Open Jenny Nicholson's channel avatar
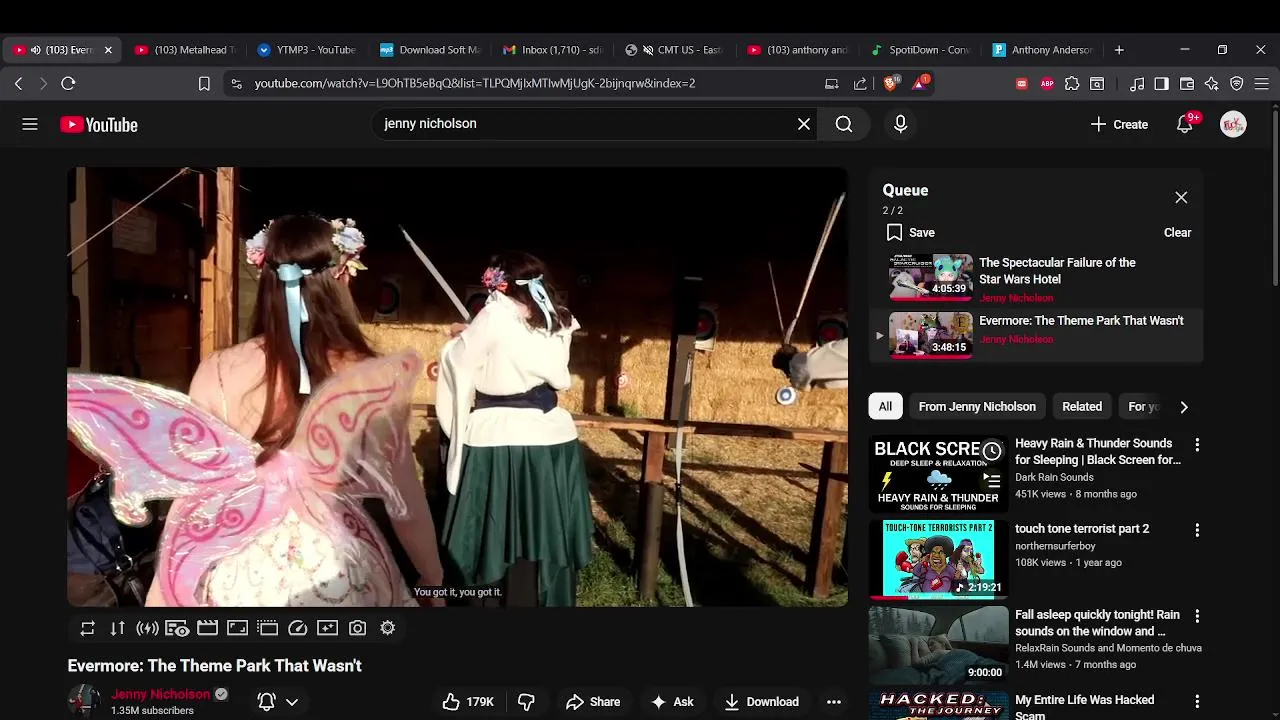Screen dimensions: 1280x720 (x=84, y=701)
